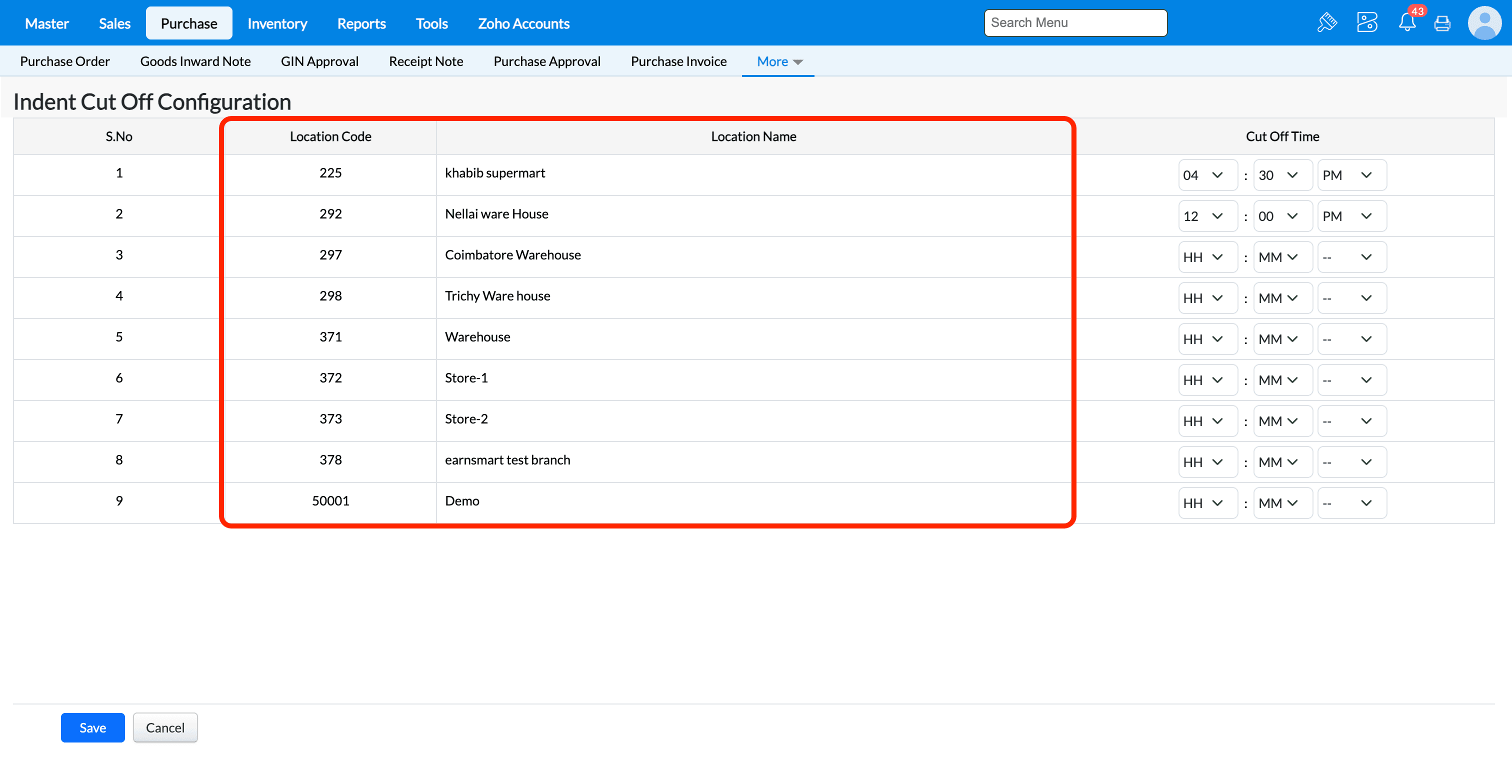Image resolution: width=1512 pixels, height=784 pixels.
Task: Go to Goods Inward Note tab
Action: point(195,61)
